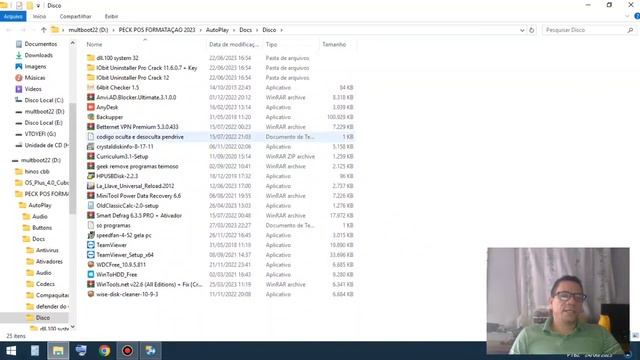
Task: Sort files by the Nome column header
Action: tap(94, 44)
